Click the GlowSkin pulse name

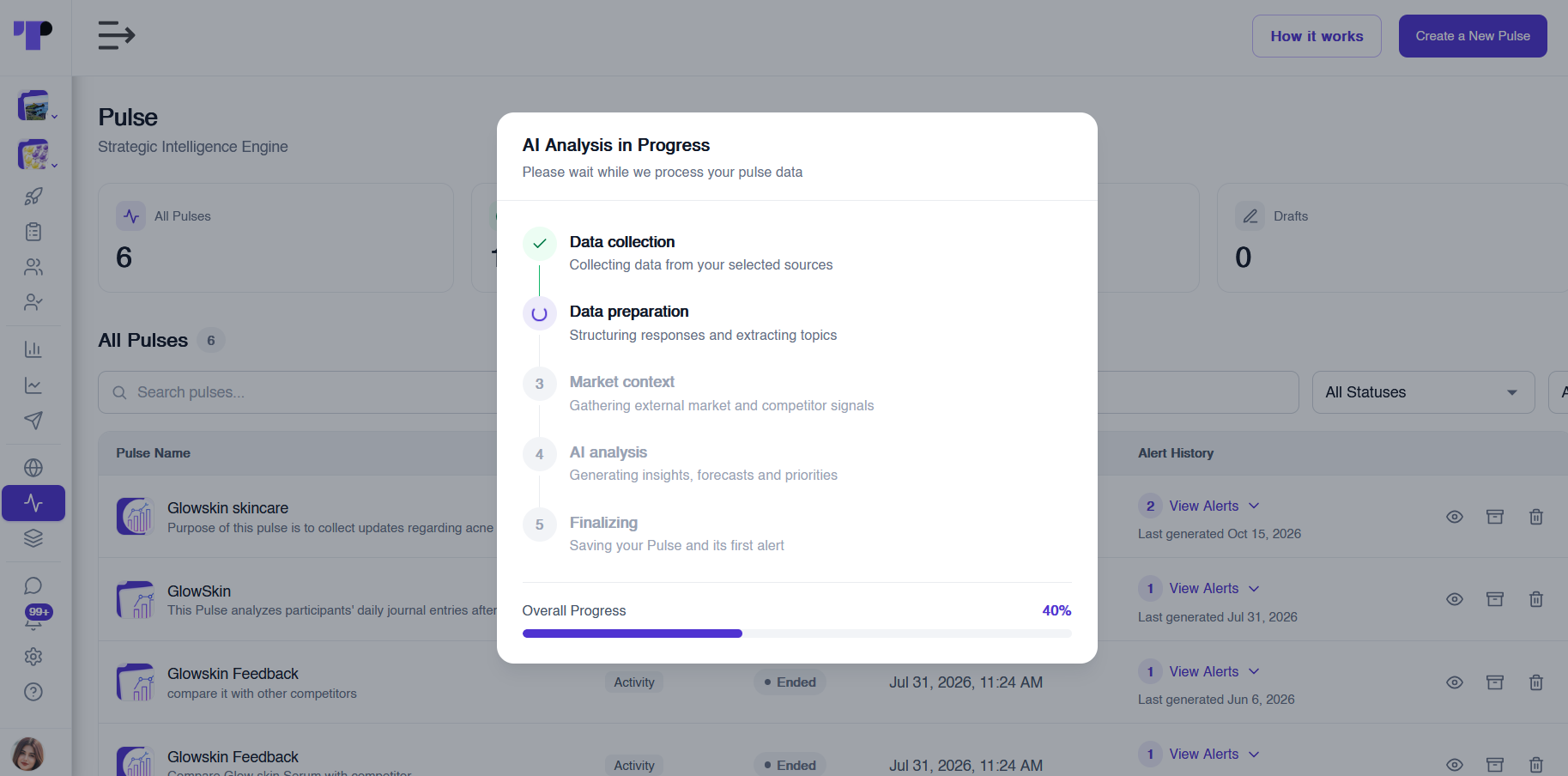pos(199,591)
